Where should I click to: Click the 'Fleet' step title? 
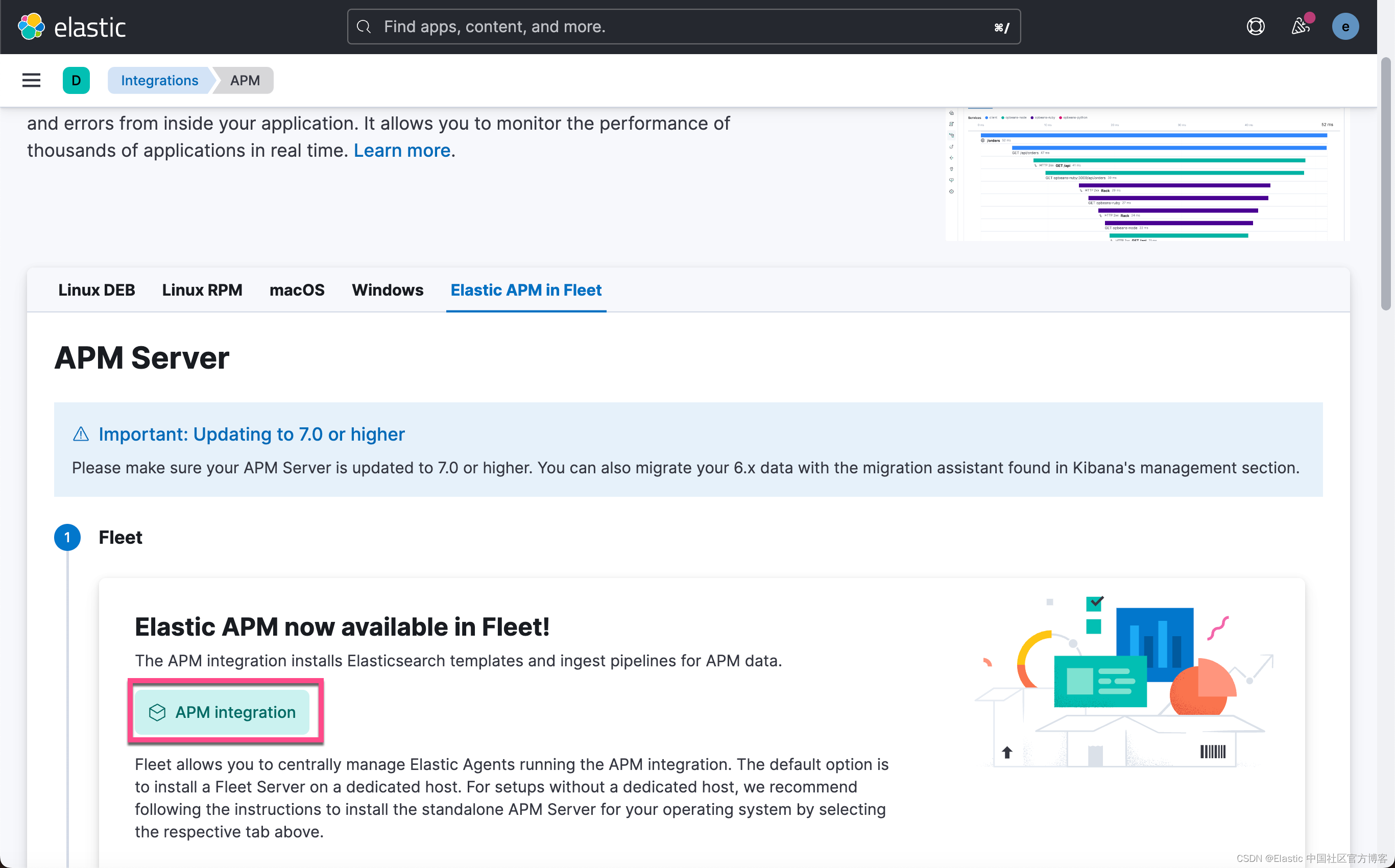[120, 537]
